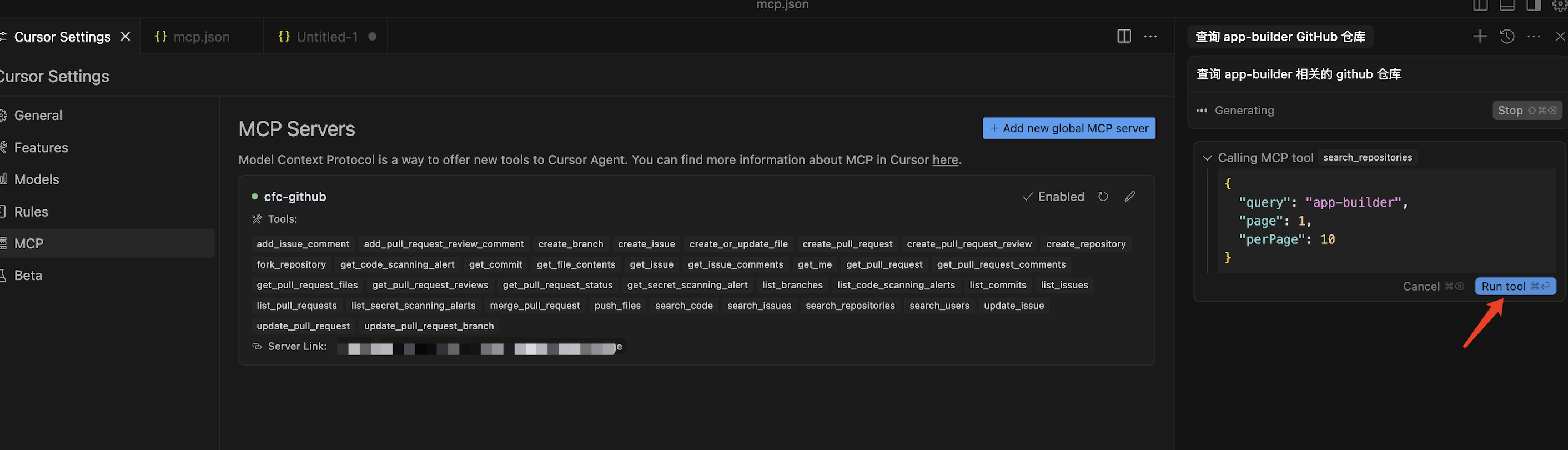Open Models settings section
This screenshot has width=1568, height=450.
click(37, 179)
